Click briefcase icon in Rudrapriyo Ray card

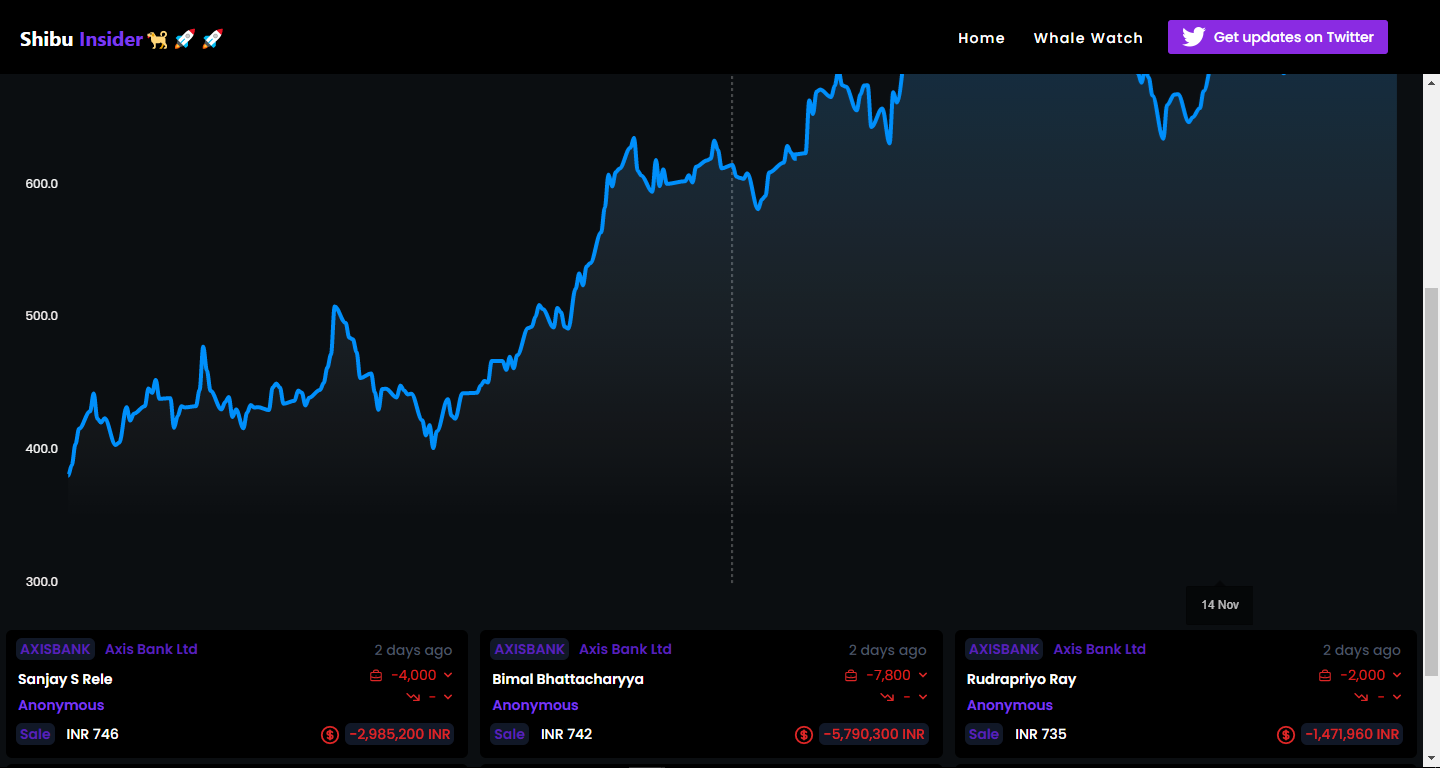pyautogui.click(x=1325, y=675)
